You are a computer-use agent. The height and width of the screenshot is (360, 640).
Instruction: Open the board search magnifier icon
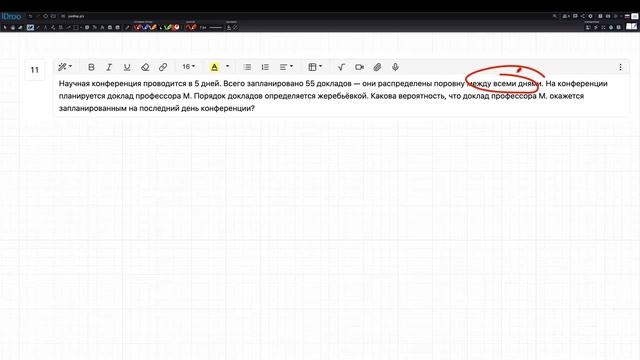coord(555,16)
